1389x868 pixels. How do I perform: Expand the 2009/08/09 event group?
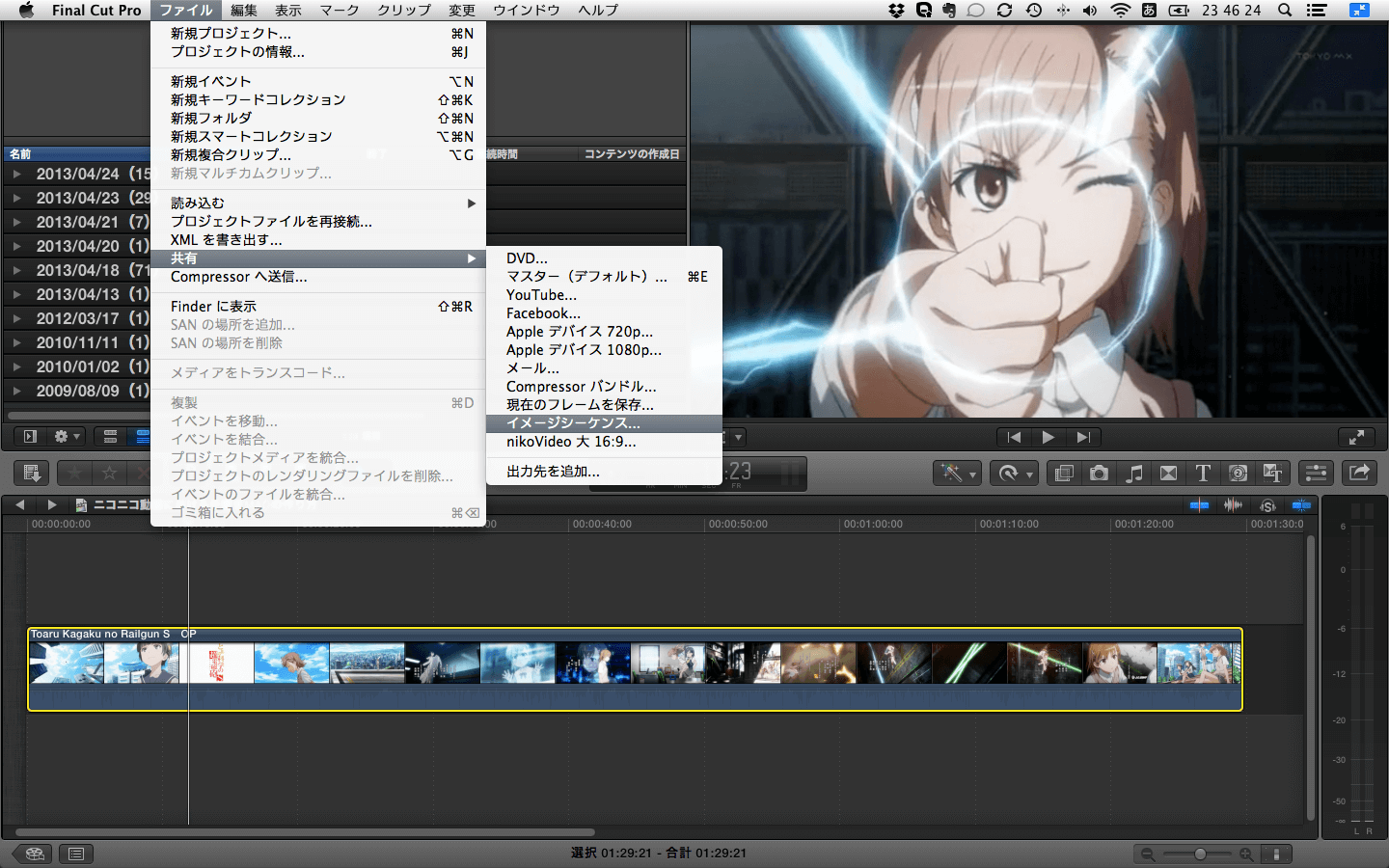(16, 391)
